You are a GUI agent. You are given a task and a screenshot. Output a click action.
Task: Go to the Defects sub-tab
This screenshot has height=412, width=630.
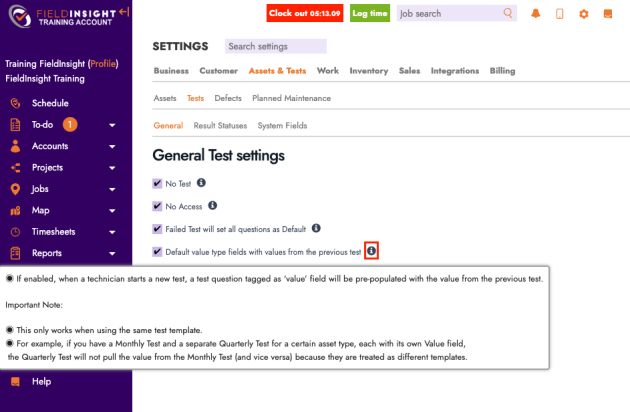click(228, 98)
